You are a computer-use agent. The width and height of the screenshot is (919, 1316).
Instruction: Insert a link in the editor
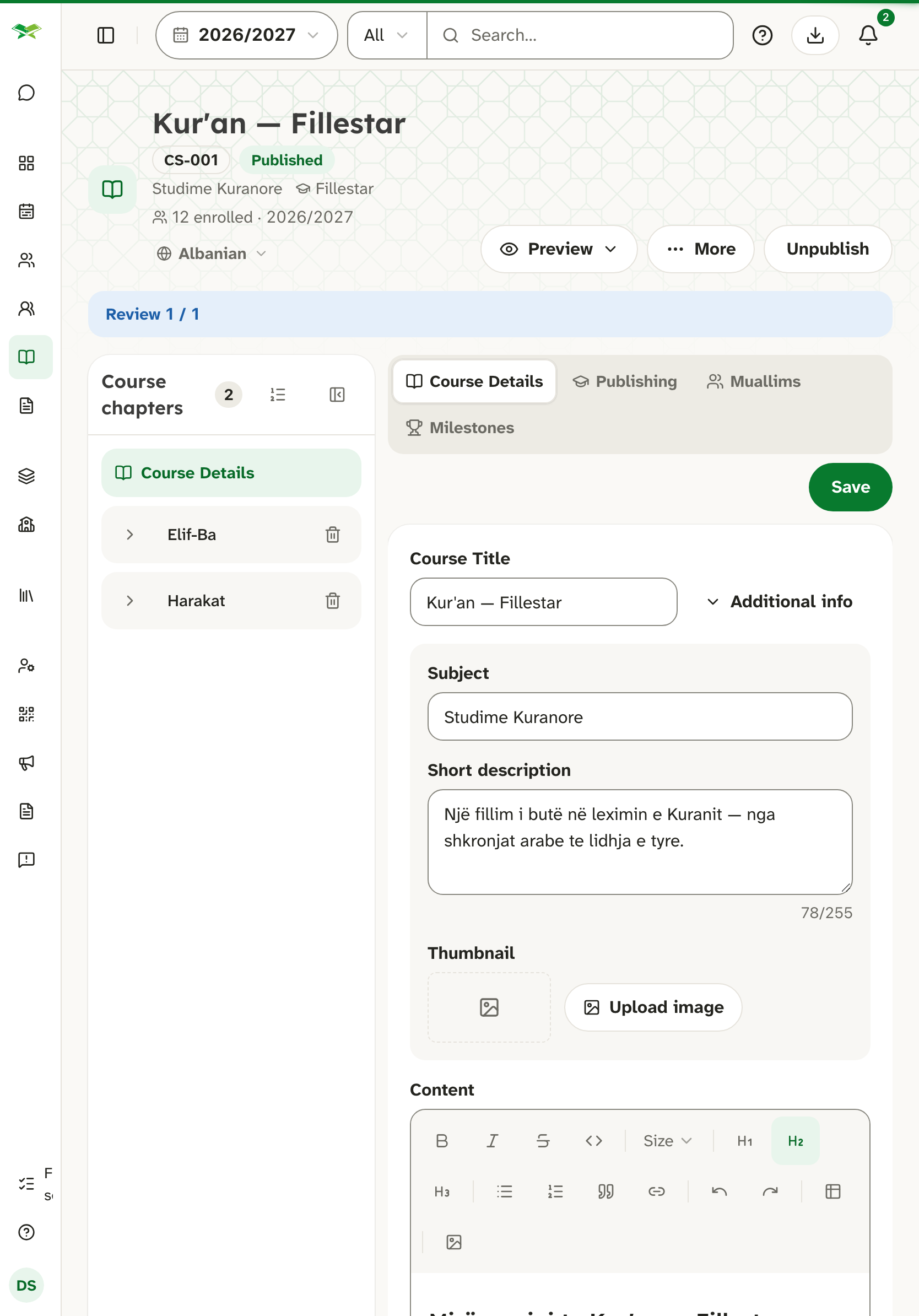pos(657,1191)
